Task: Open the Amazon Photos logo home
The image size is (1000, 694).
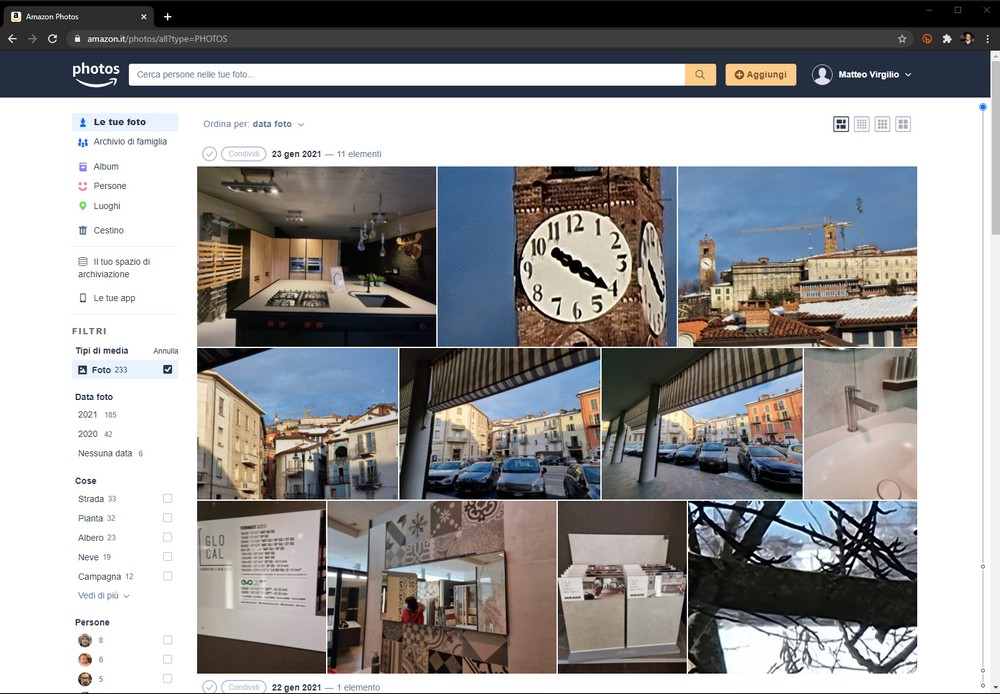Action: tap(96, 74)
